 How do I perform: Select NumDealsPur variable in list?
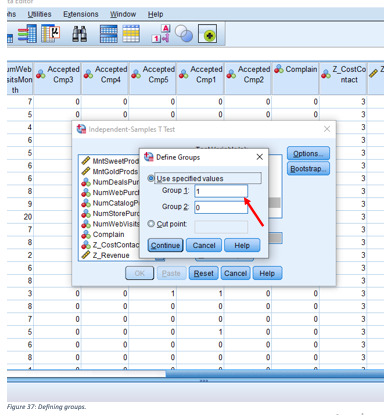click(x=110, y=182)
